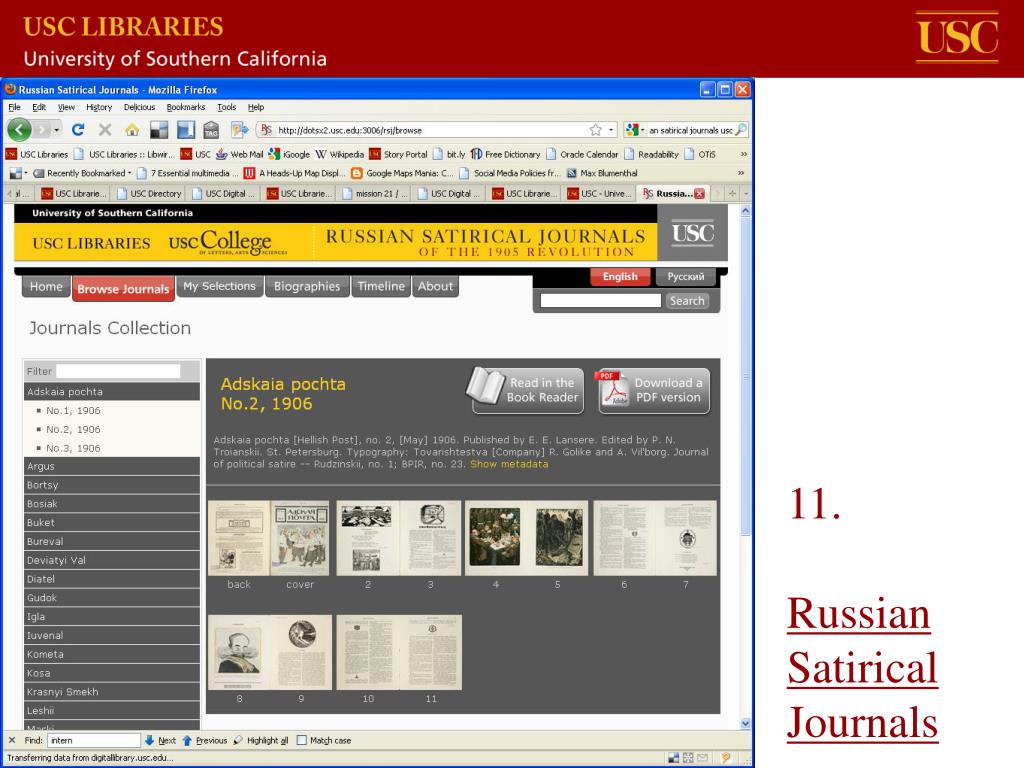The width and height of the screenshot is (1024, 768).
Task: Click the TAG toolbar icon
Action: pos(211,130)
